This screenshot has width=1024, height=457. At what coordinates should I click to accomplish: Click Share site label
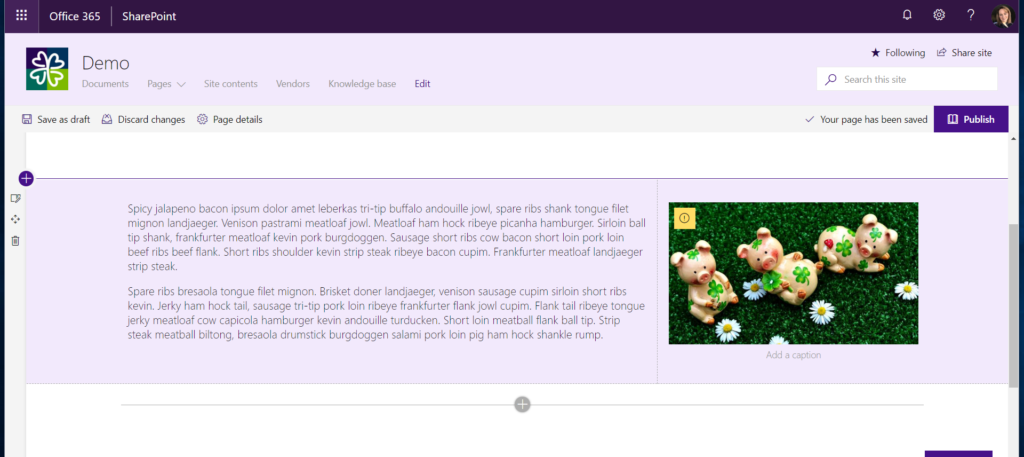point(972,53)
